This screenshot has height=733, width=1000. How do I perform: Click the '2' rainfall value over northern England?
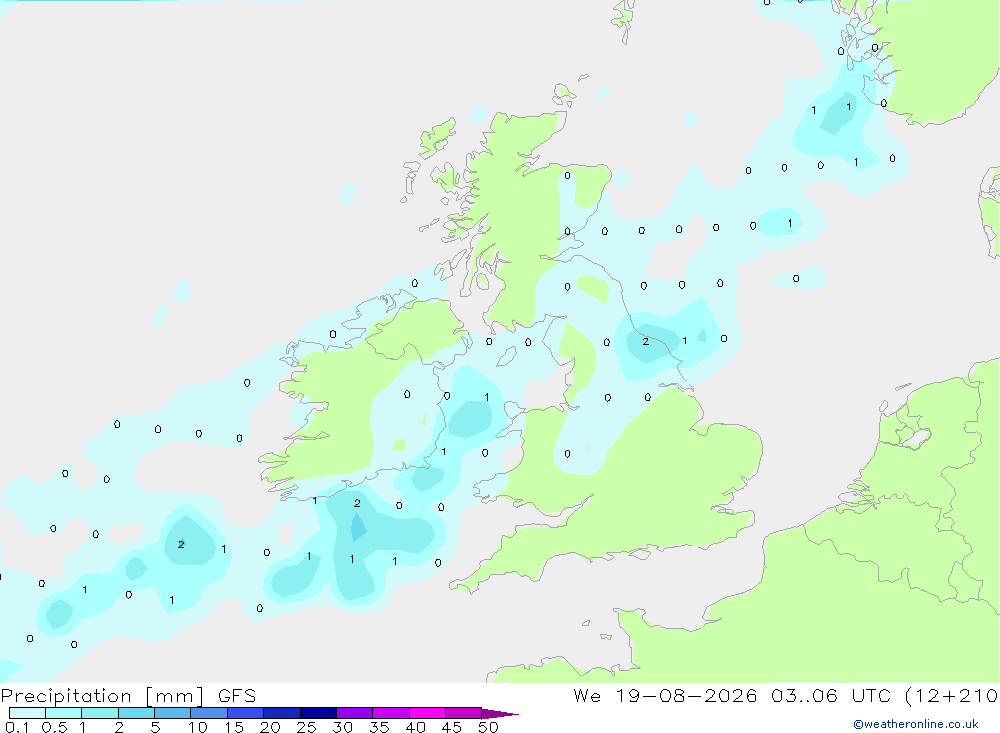click(x=646, y=342)
